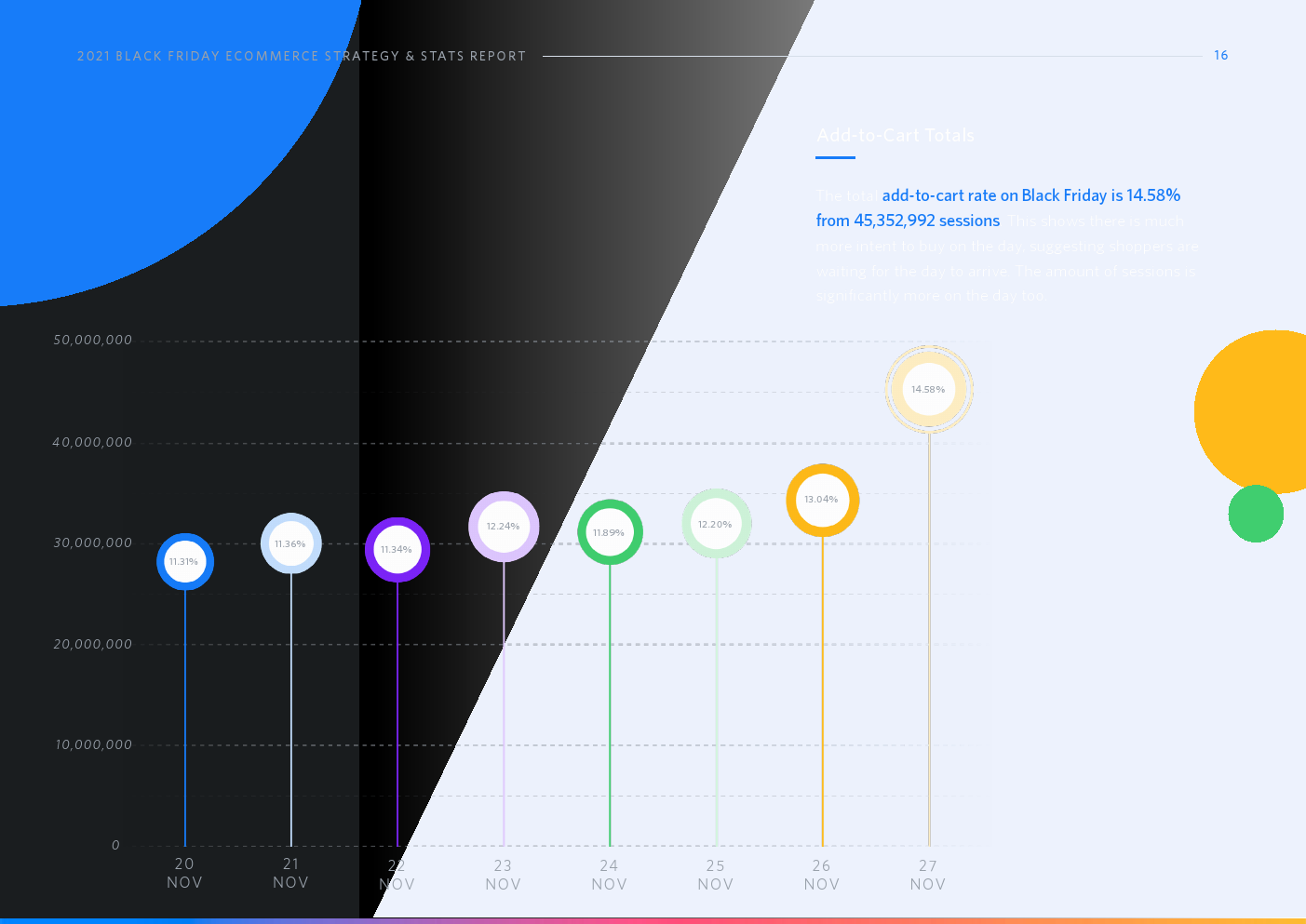Click the 27 NOV x-axis label
The width and height of the screenshot is (1306, 924).
coord(928,875)
